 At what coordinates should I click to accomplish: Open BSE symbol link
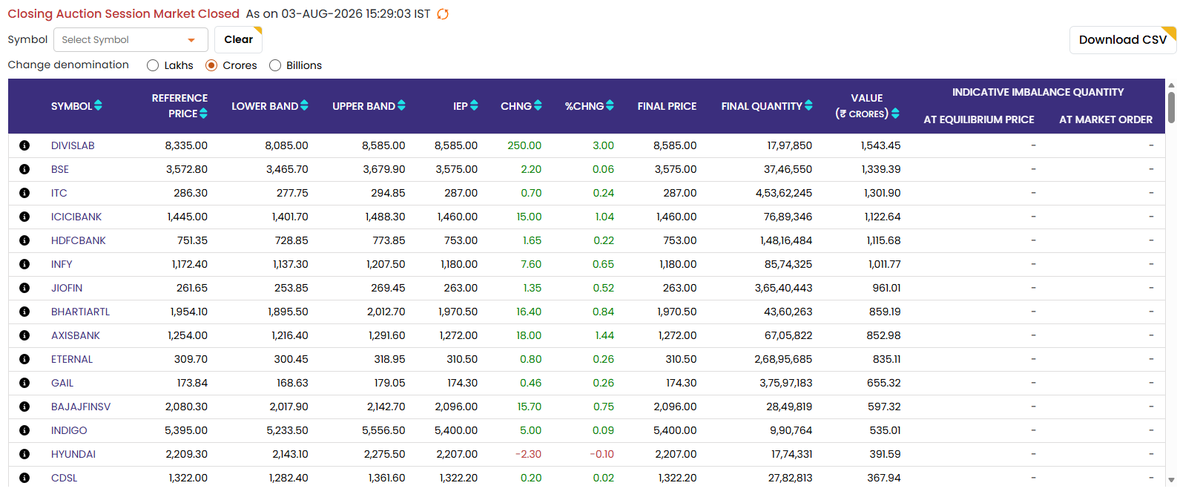(60, 170)
